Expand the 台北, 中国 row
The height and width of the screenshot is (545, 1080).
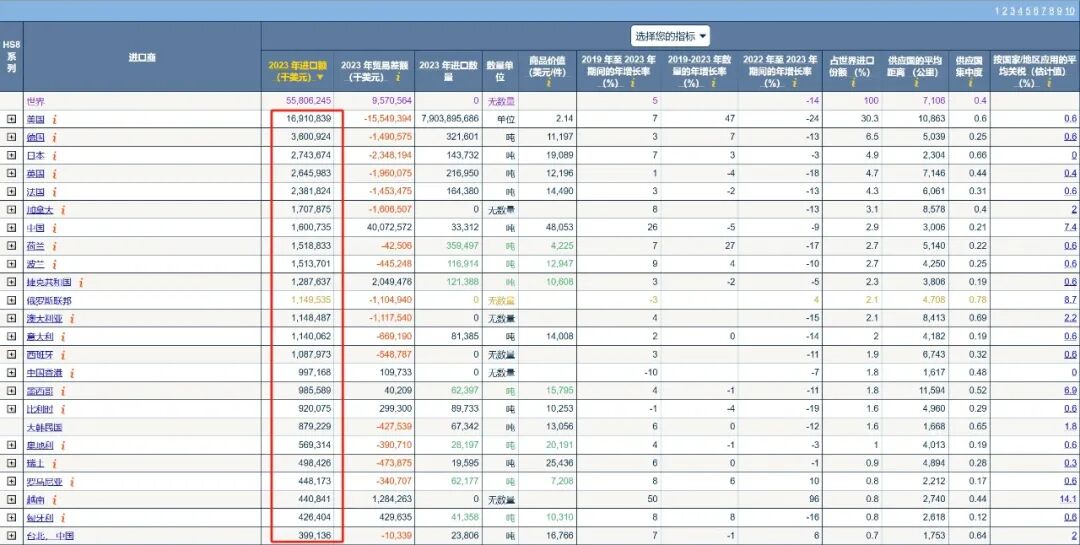point(11,535)
